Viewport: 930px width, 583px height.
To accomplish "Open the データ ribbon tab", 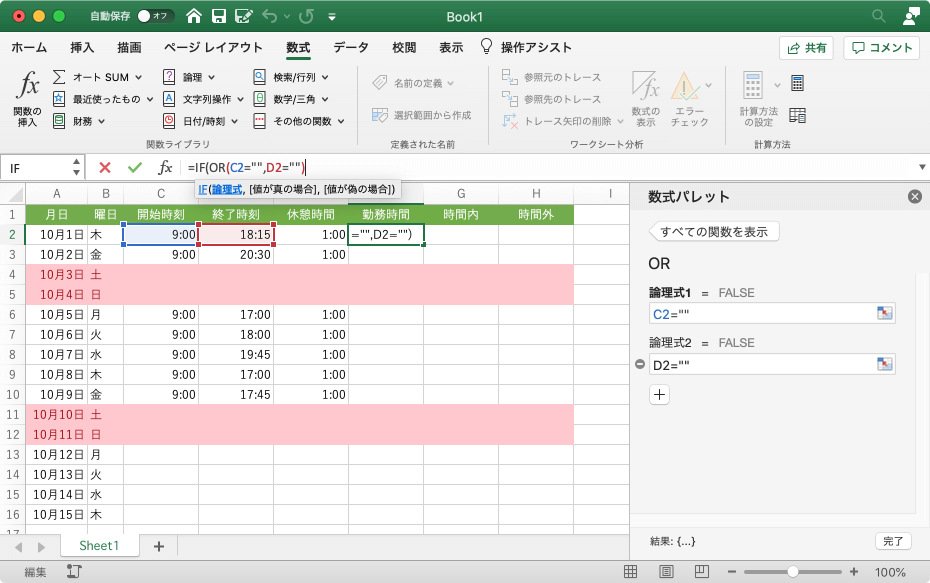I will point(351,47).
